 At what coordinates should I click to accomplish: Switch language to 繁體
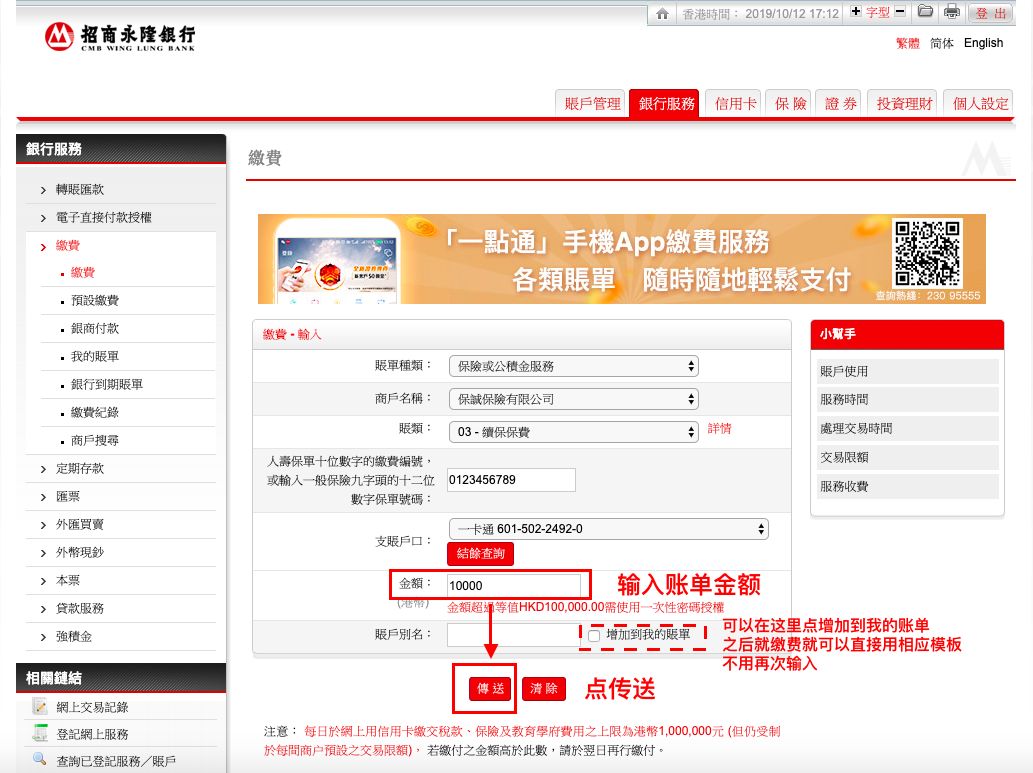tap(907, 43)
